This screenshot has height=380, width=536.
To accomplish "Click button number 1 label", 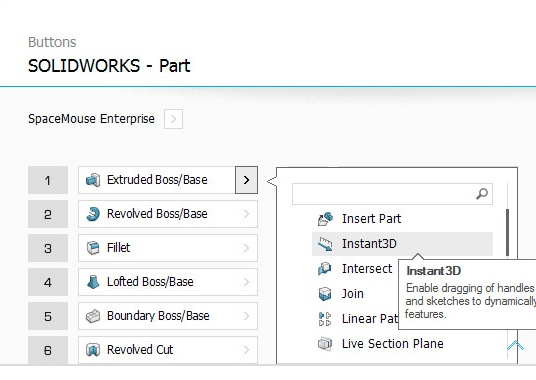I will point(48,180).
